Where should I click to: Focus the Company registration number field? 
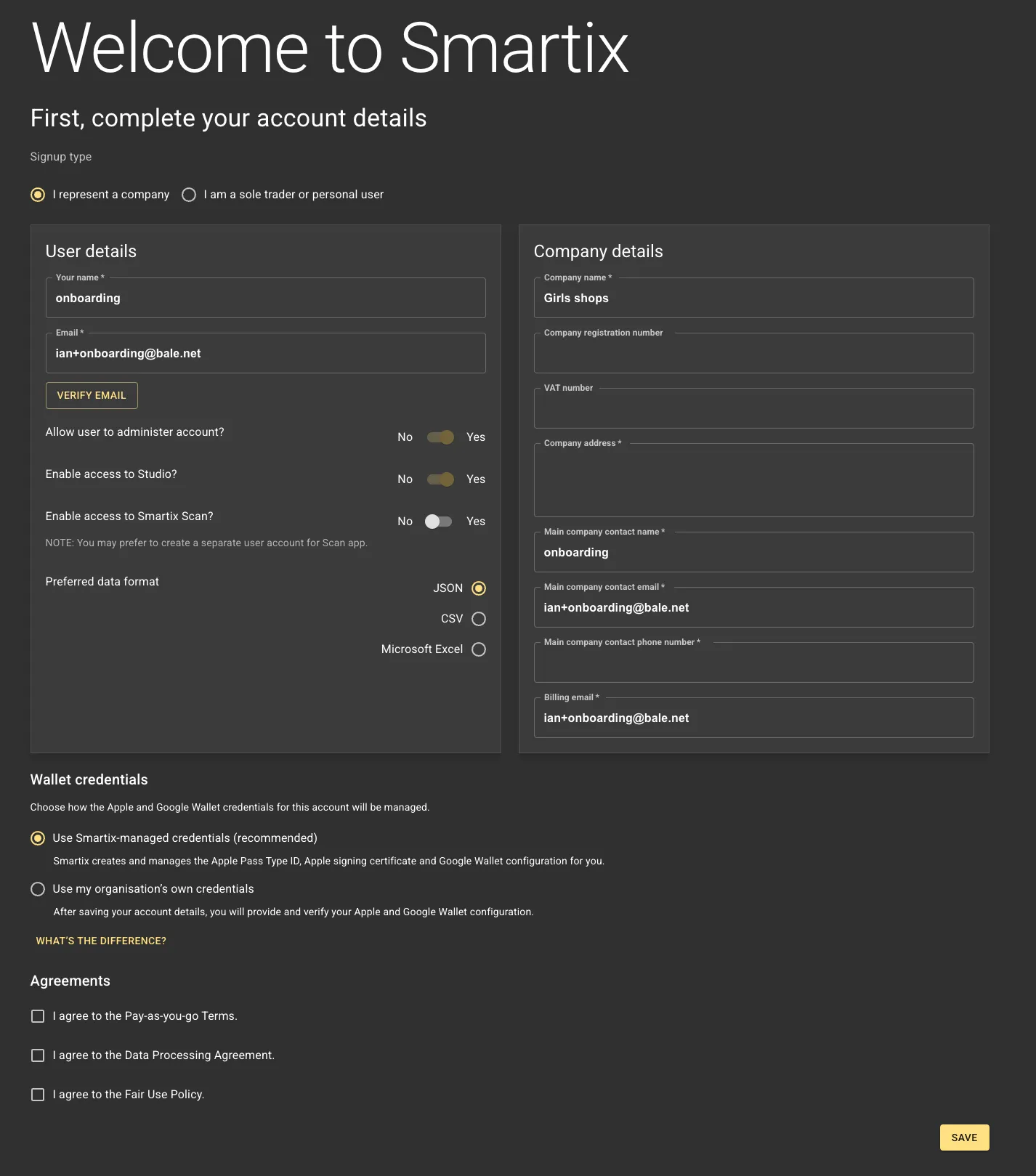coord(754,353)
